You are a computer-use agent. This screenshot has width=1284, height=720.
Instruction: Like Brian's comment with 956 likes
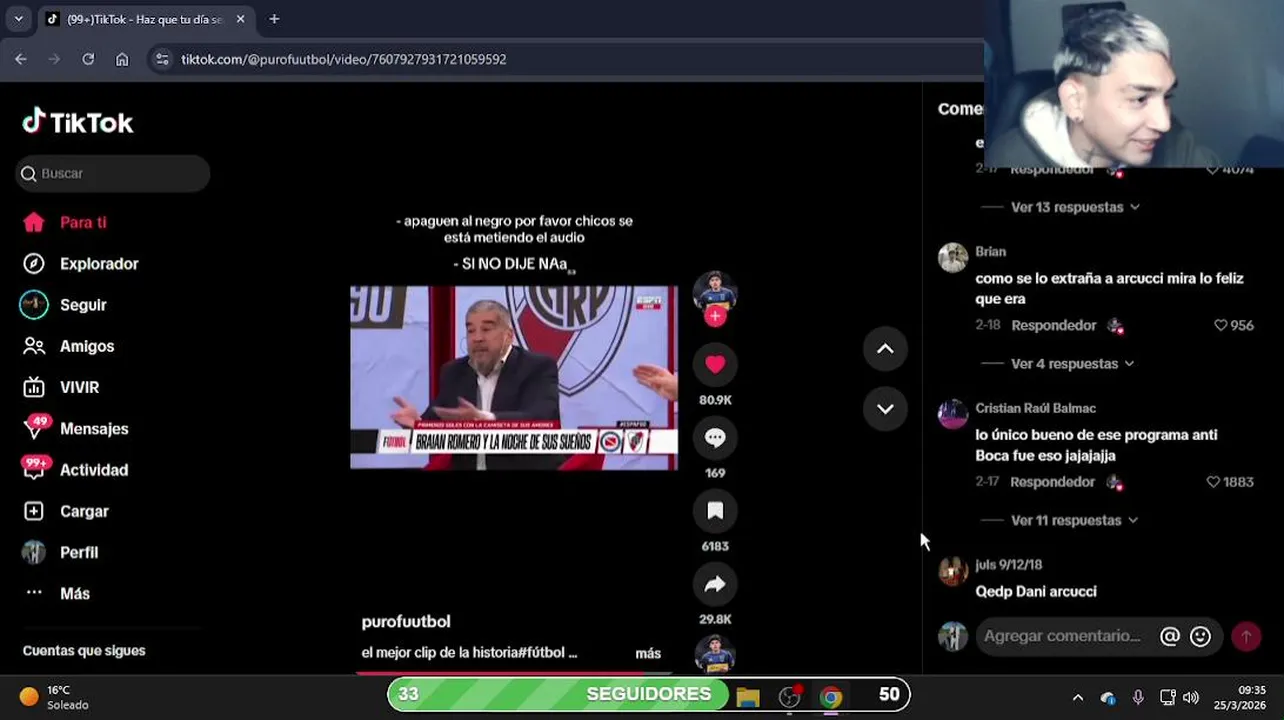(x=1220, y=325)
